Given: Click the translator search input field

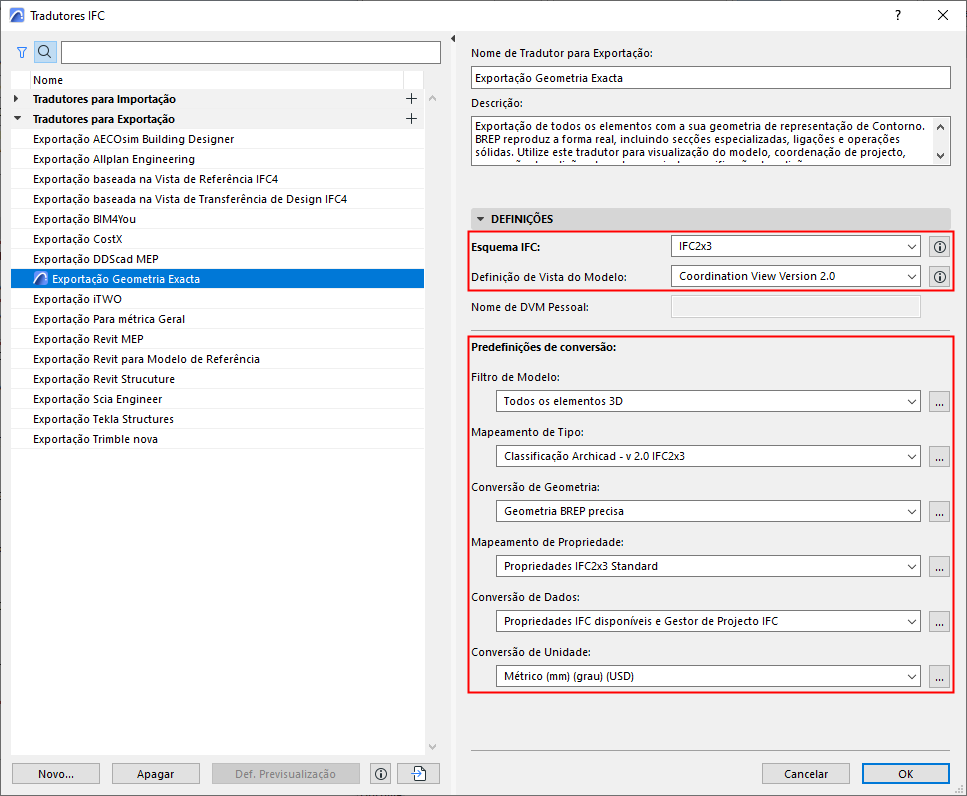Looking at the screenshot, I should coord(251,52).
